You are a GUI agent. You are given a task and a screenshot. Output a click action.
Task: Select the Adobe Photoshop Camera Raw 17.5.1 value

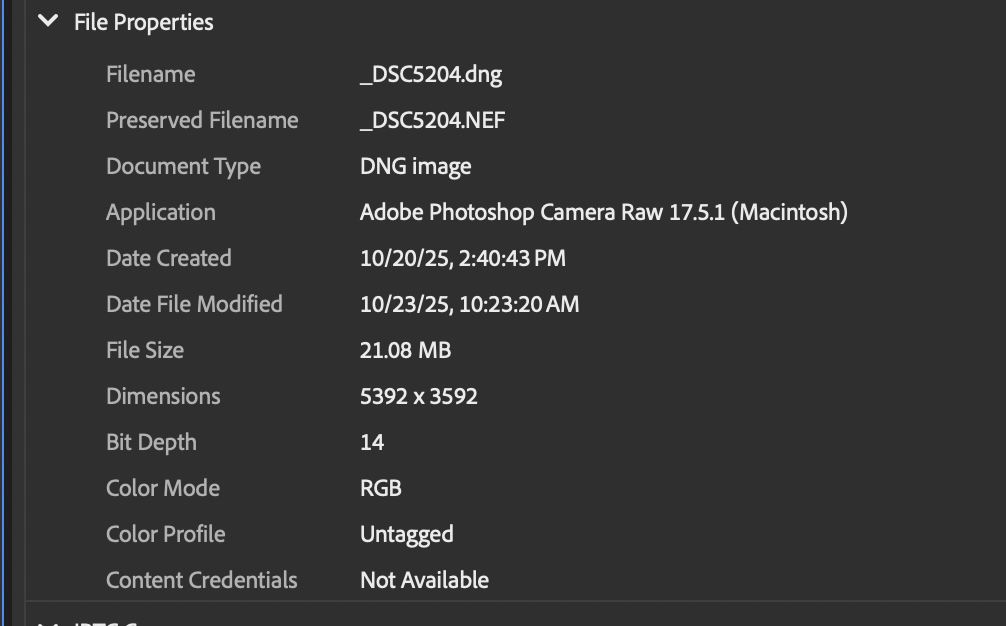(603, 212)
